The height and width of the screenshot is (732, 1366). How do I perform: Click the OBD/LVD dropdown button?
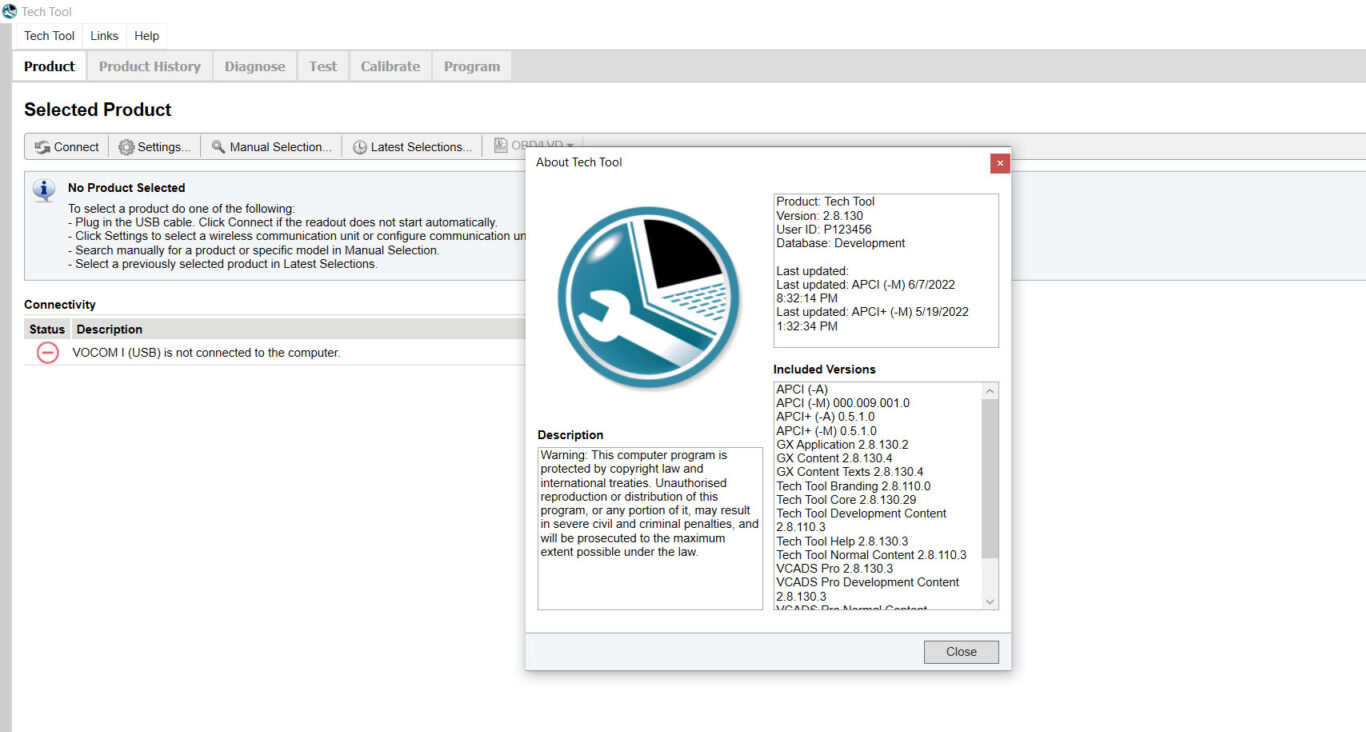(534, 145)
